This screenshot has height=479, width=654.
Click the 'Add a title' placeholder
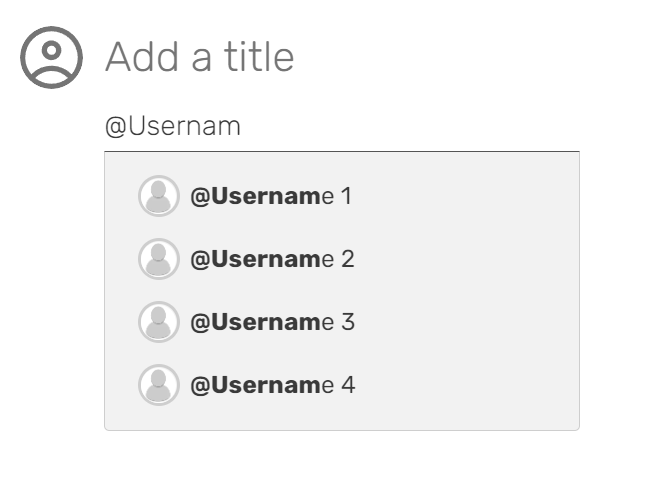tap(199, 57)
